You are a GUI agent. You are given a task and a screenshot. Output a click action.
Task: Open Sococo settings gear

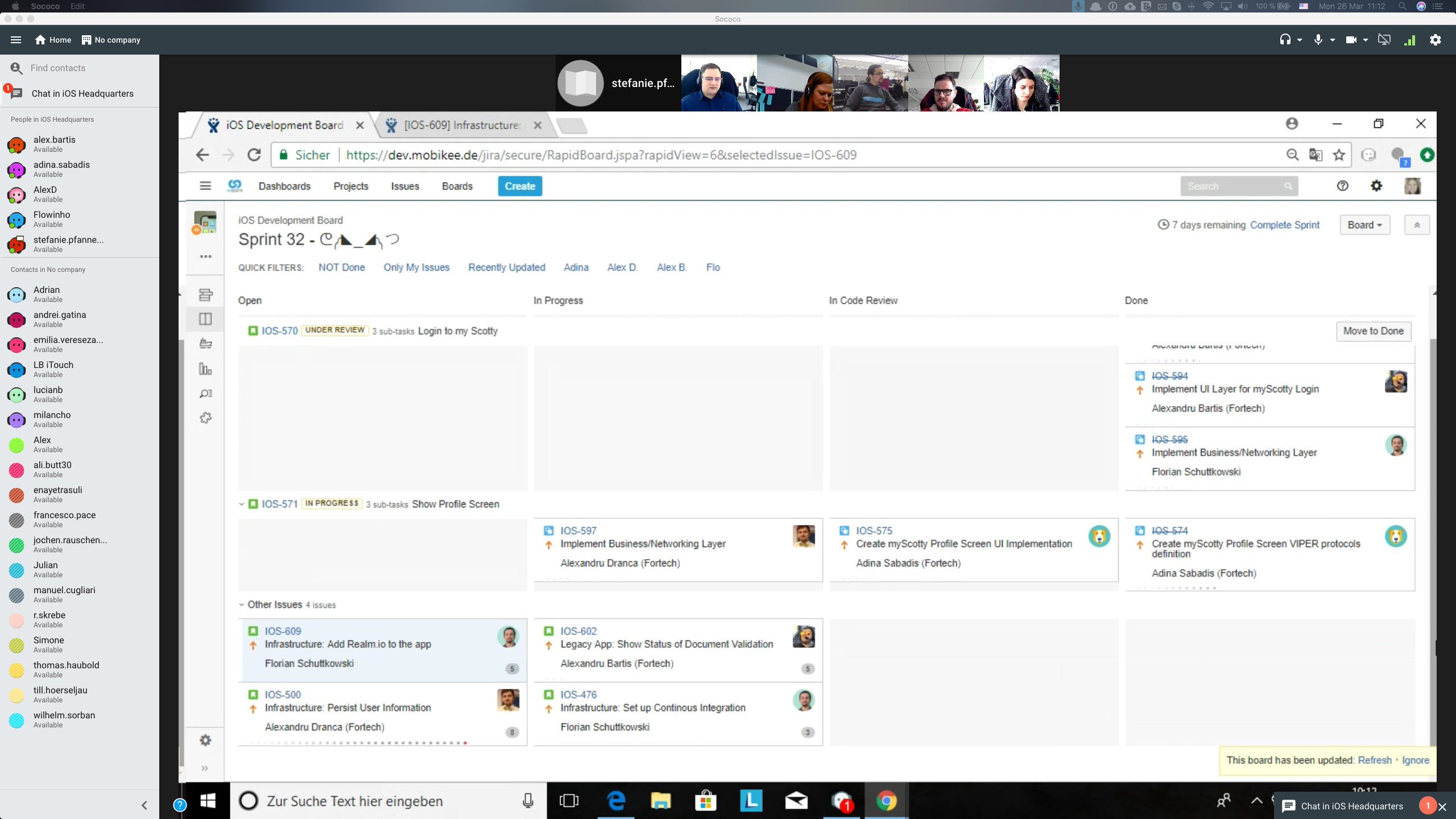(1436, 40)
